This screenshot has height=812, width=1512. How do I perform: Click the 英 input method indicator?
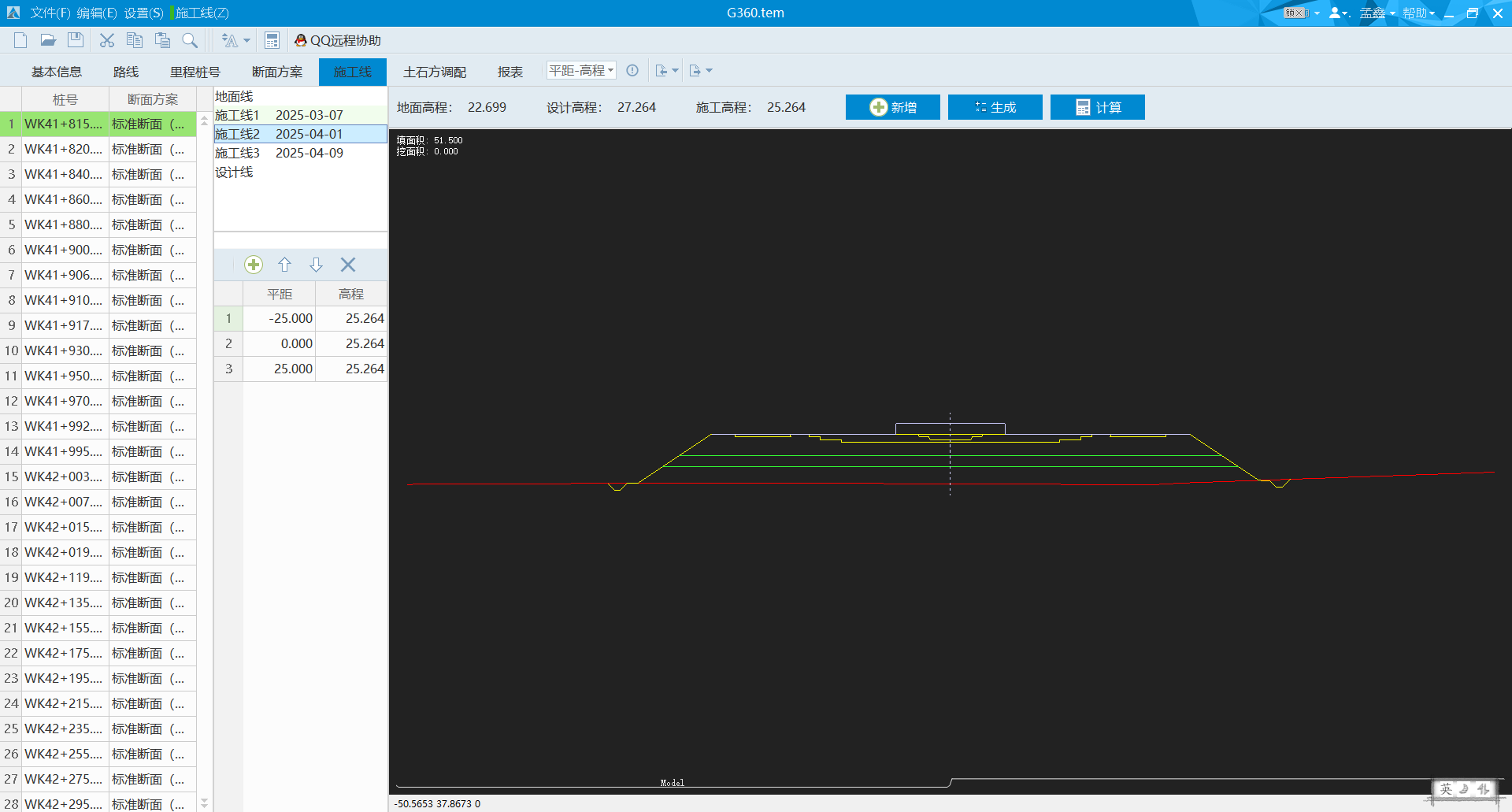click(1446, 788)
